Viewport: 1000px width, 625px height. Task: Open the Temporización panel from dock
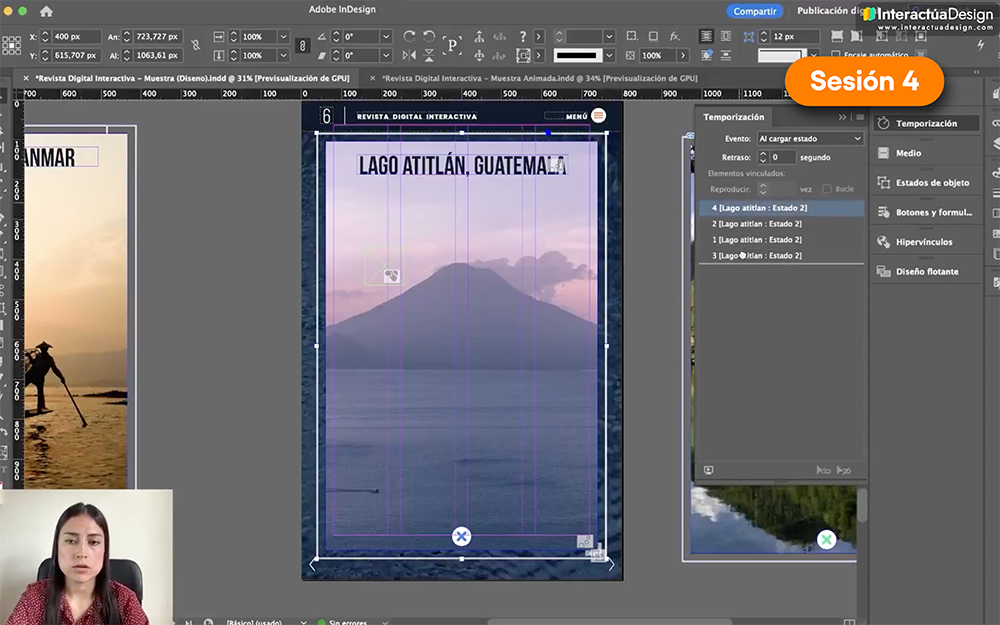(x=925, y=123)
